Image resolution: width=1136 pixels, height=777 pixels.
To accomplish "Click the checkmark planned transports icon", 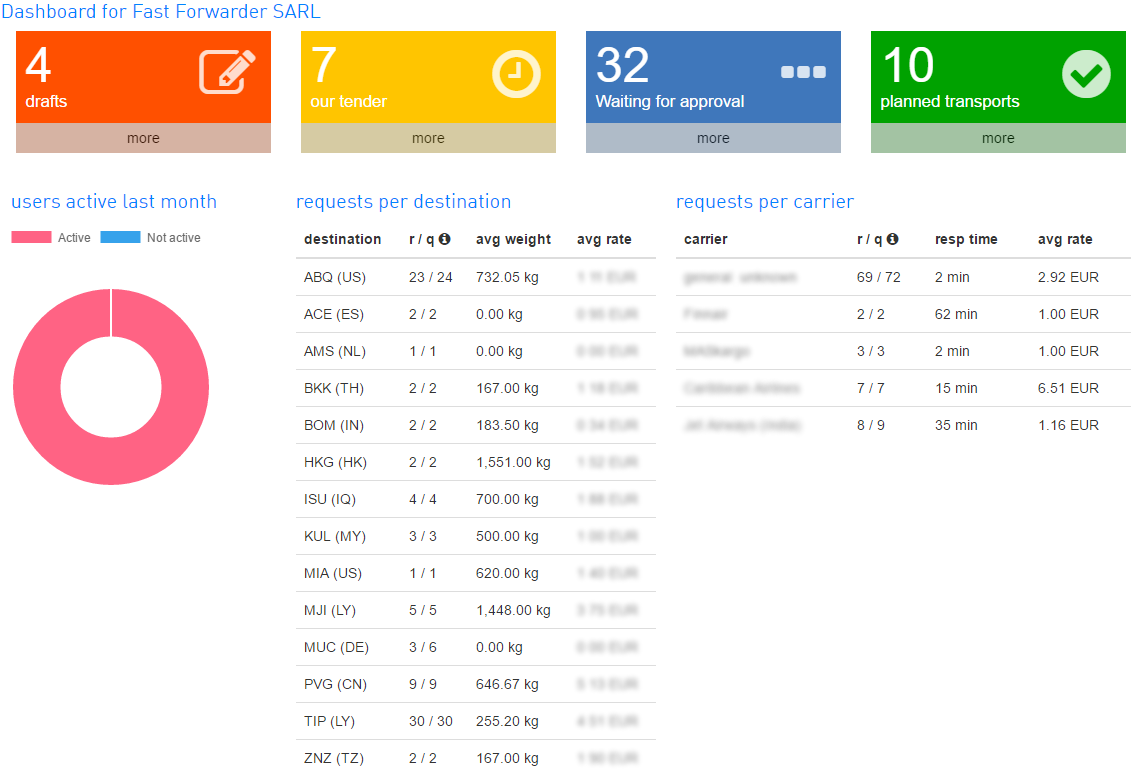I will [x=1086, y=74].
